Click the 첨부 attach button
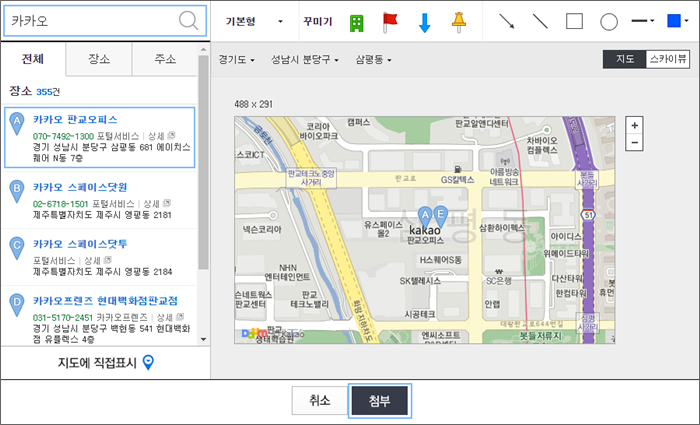Image resolution: width=700 pixels, height=425 pixels. pyautogui.click(x=379, y=400)
